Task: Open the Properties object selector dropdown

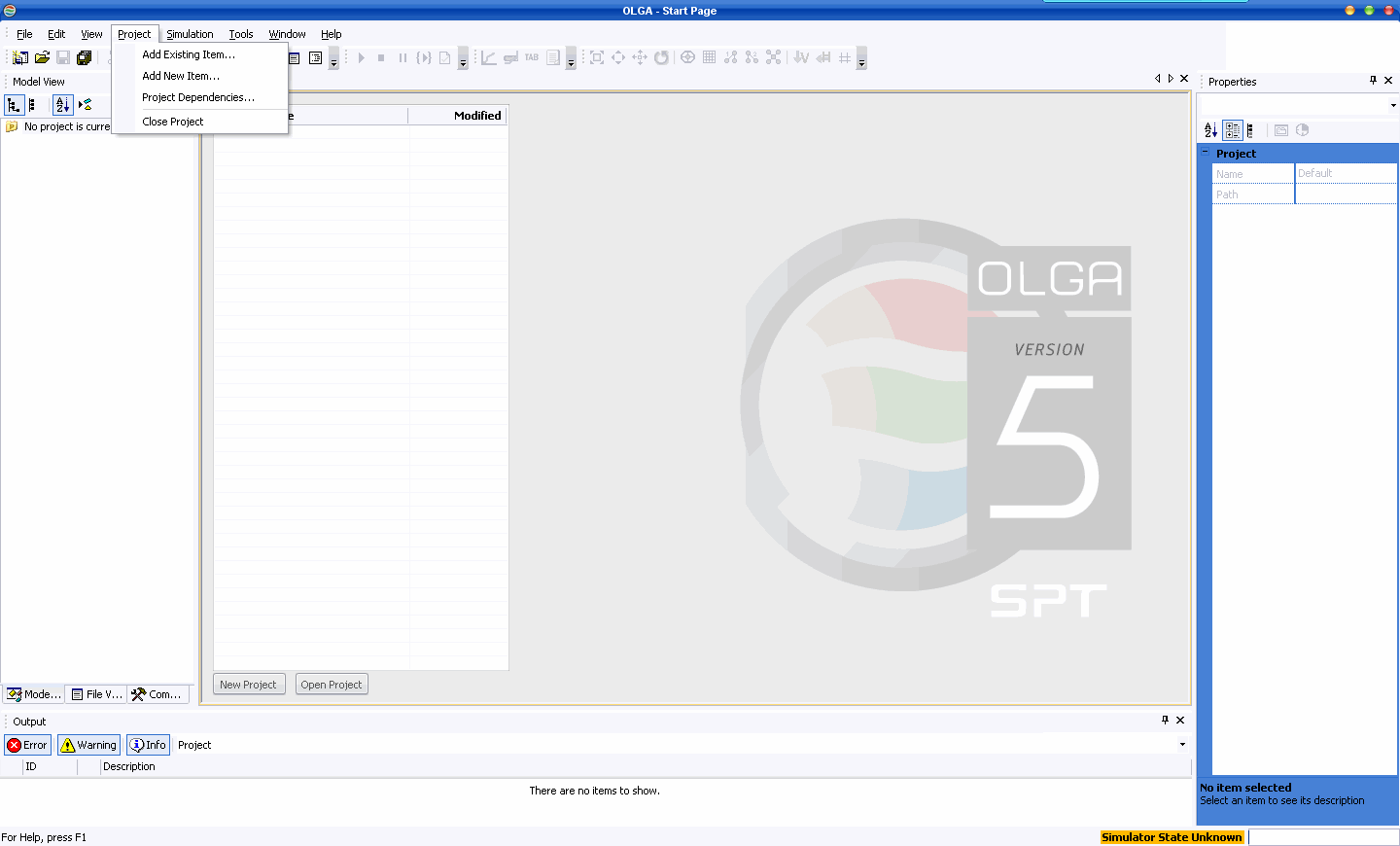Action: (x=1393, y=105)
